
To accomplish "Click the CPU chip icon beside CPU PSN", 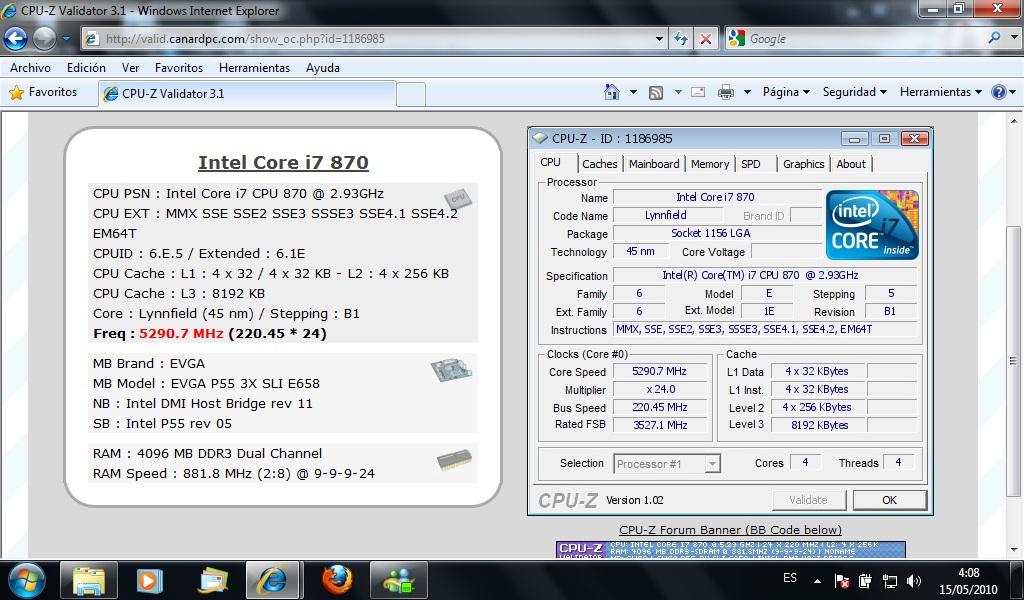I will [458, 197].
